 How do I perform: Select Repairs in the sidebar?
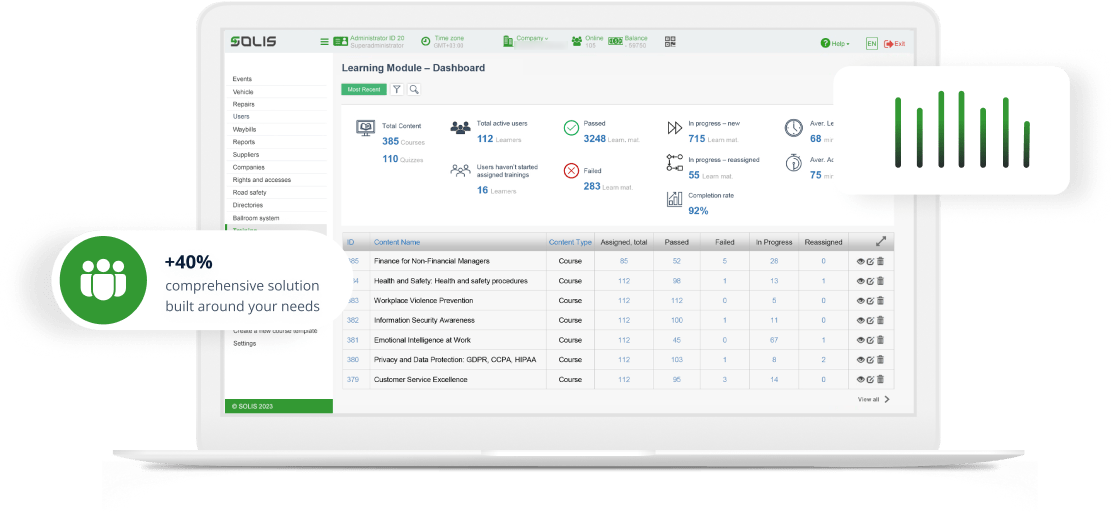pyautogui.click(x=244, y=105)
